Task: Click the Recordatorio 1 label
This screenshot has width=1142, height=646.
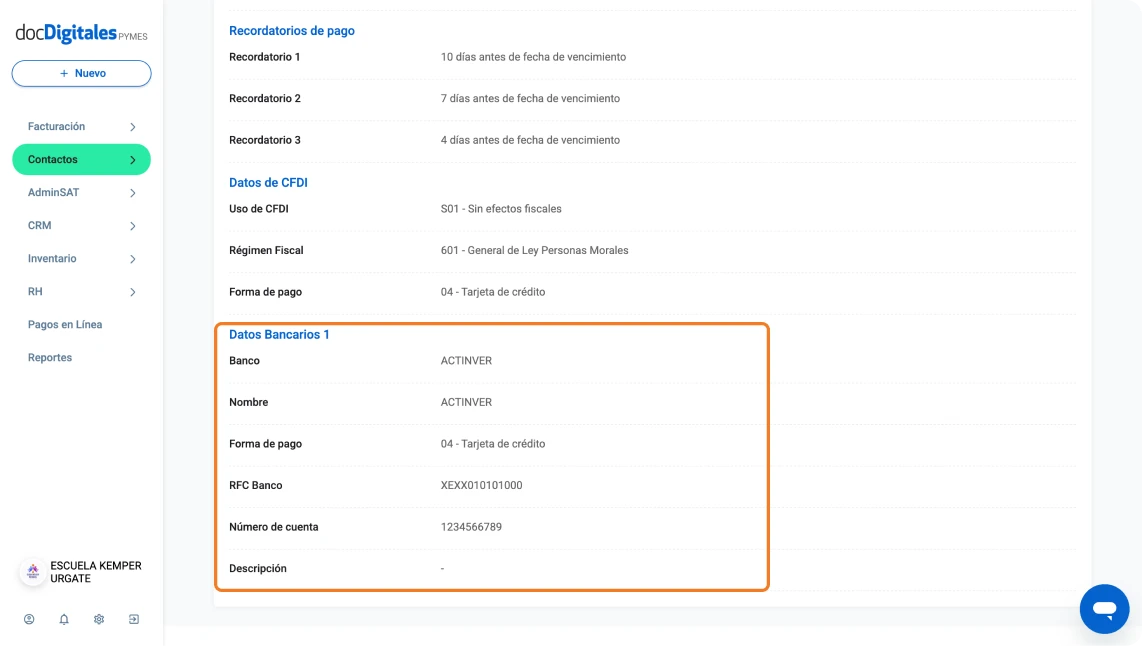Action: [264, 57]
